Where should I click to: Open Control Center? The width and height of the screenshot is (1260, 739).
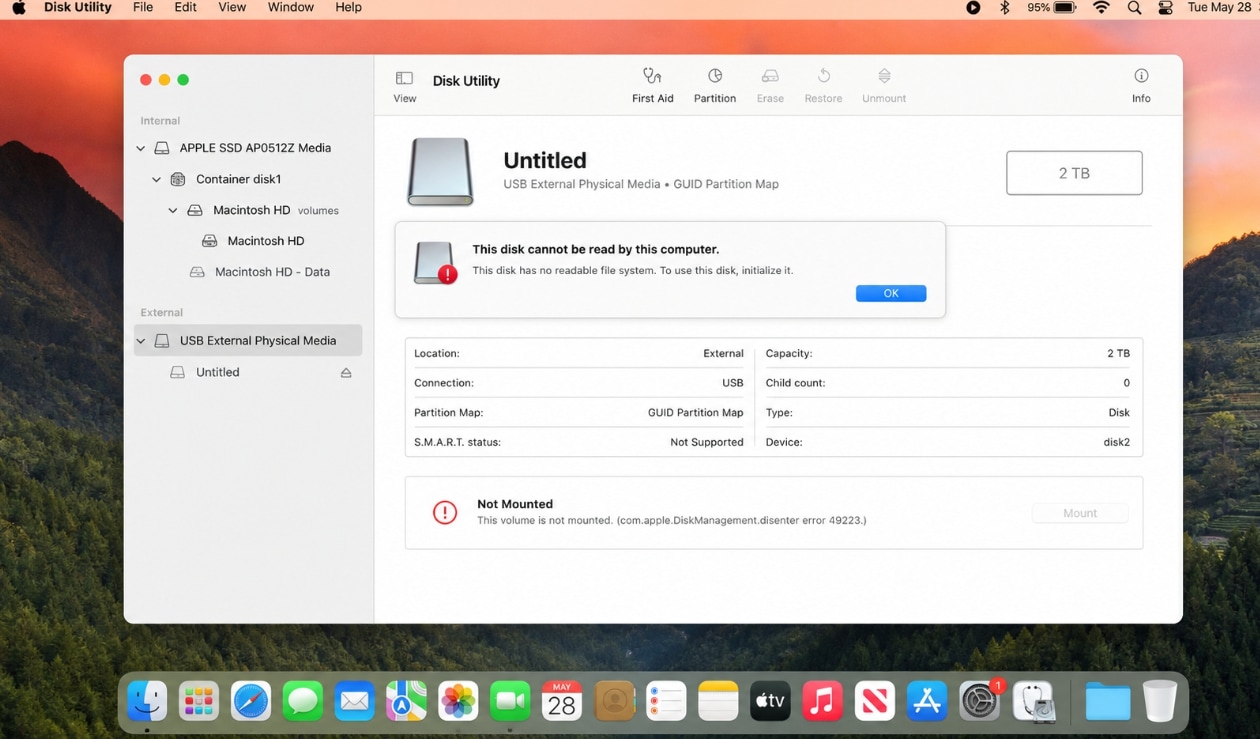pos(1165,7)
